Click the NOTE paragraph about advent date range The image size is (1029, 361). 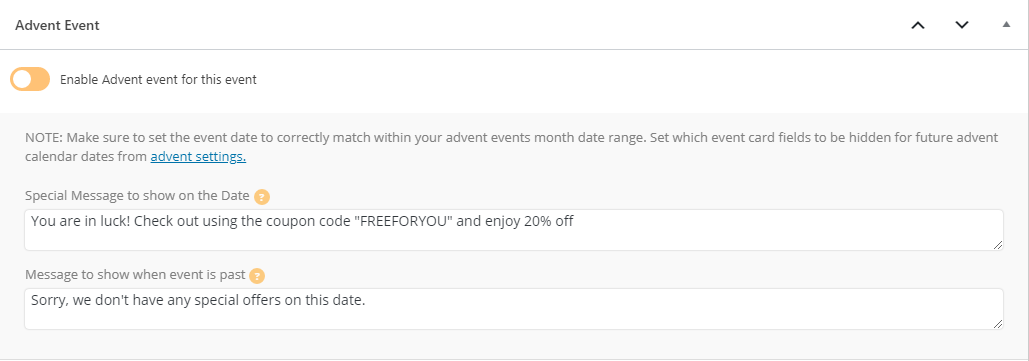(x=512, y=148)
